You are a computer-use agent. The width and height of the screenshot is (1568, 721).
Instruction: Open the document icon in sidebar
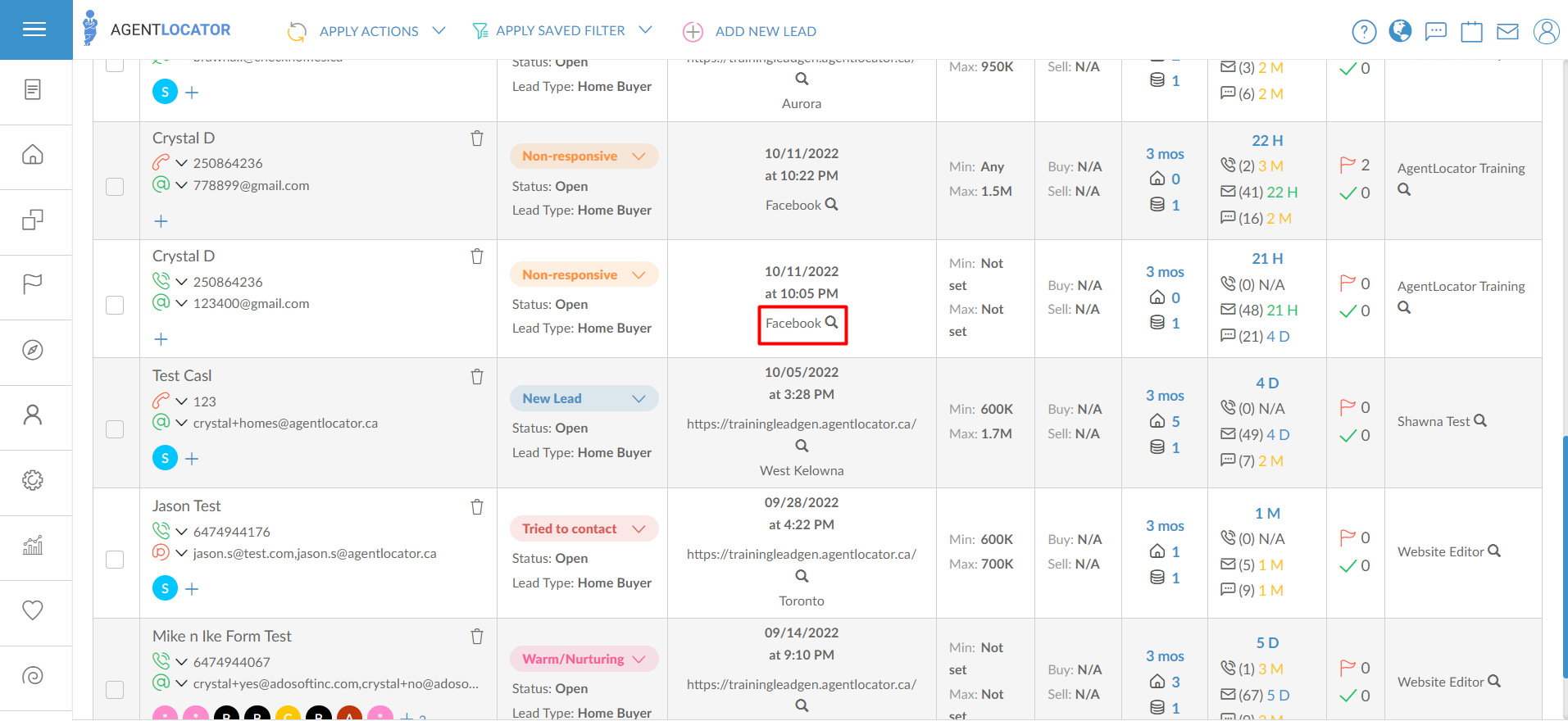(33, 89)
